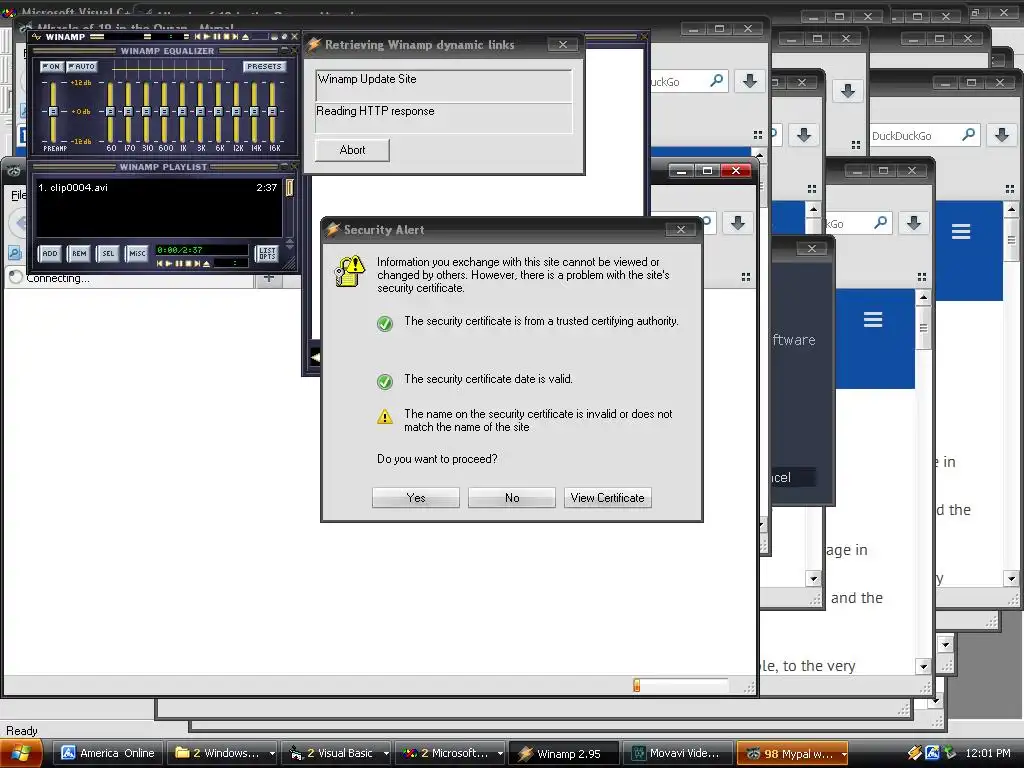The height and width of the screenshot is (768, 1024).
Task: Close the Security Alert dialog
Action: (x=680, y=229)
